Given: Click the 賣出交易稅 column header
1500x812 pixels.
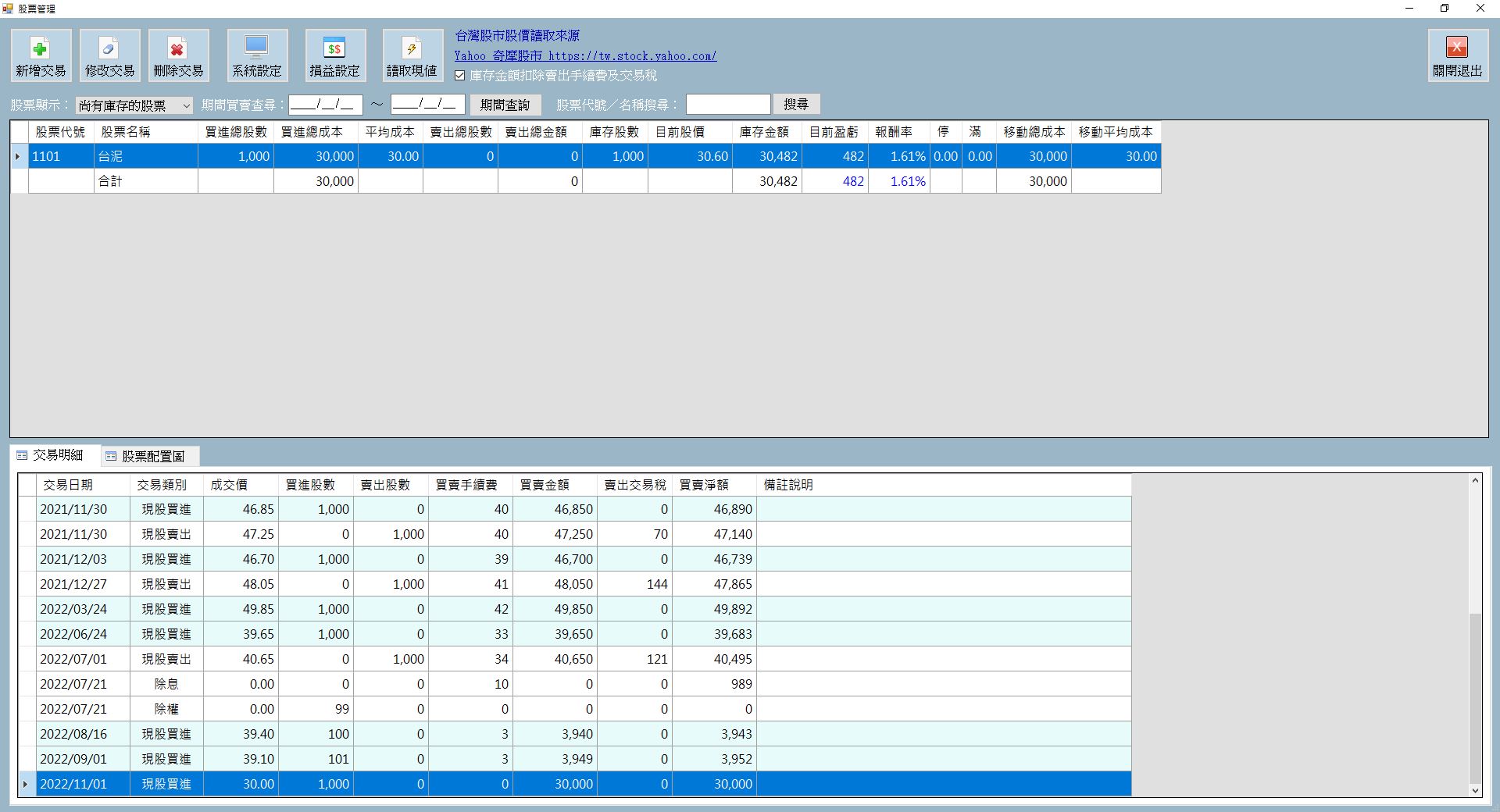Looking at the screenshot, I should pyautogui.click(x=634, y=485).
